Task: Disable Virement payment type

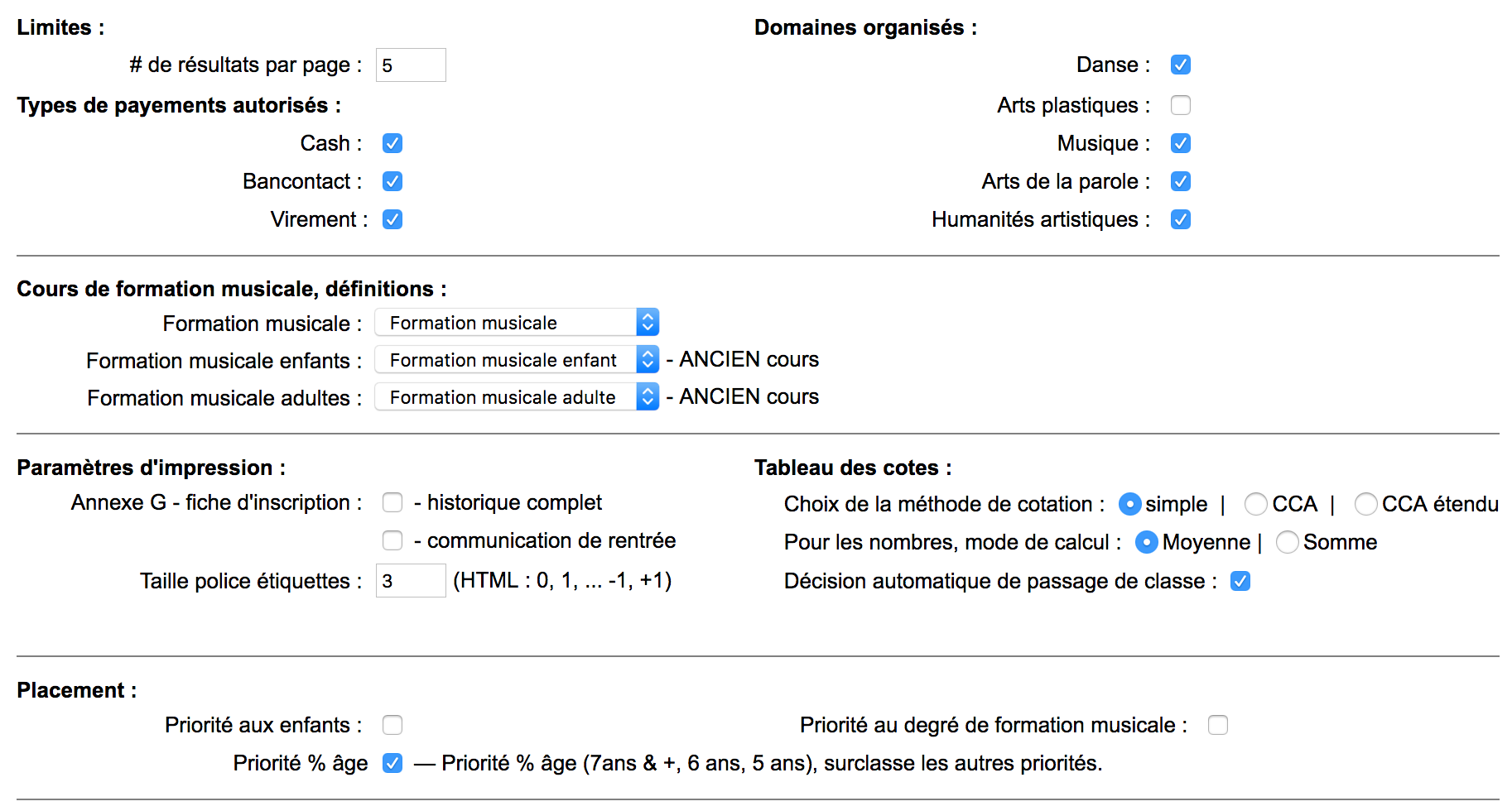Action: [x=392, y=219]
